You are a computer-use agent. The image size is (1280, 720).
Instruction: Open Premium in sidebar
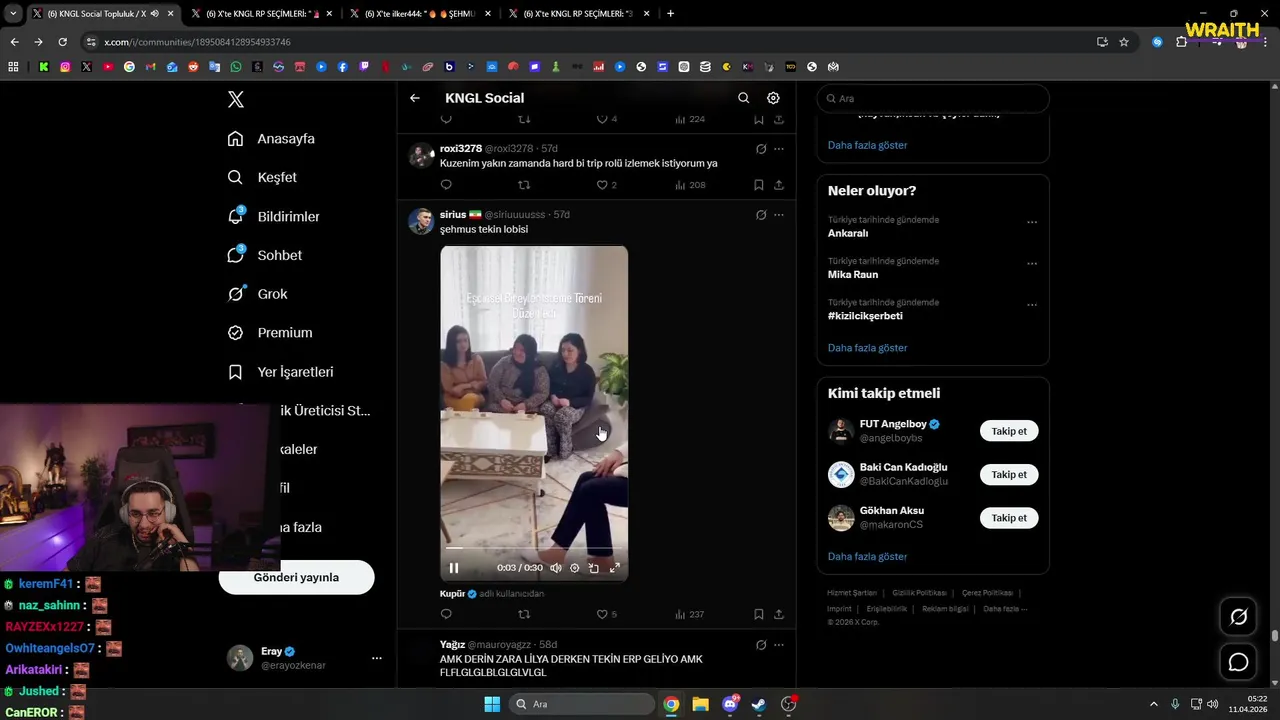pos(271,333)
